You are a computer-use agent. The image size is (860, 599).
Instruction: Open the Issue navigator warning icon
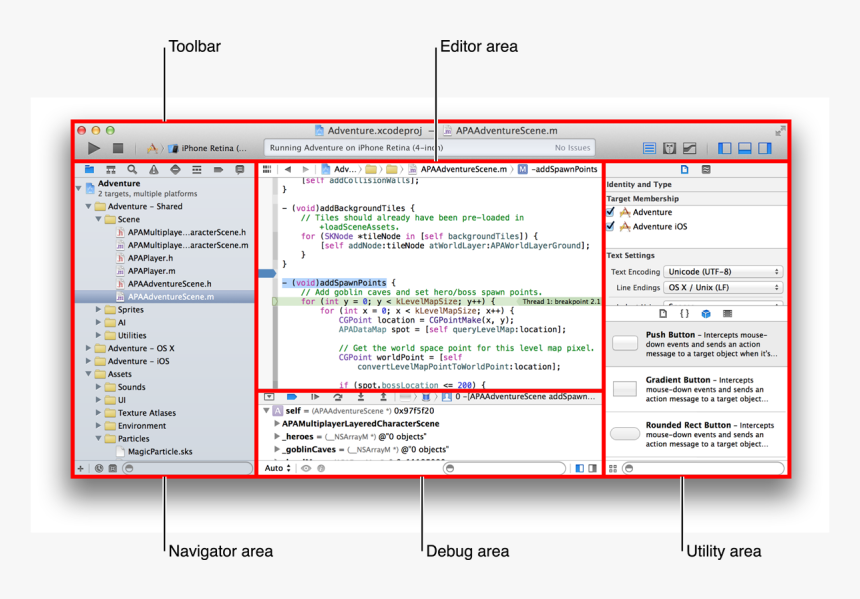(154, 169)
